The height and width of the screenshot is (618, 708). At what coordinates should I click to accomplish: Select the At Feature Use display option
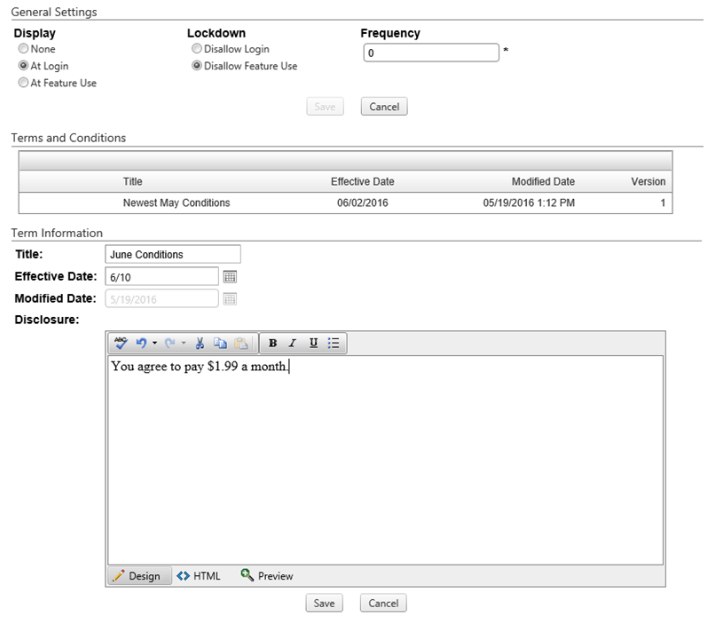point(22,83)
